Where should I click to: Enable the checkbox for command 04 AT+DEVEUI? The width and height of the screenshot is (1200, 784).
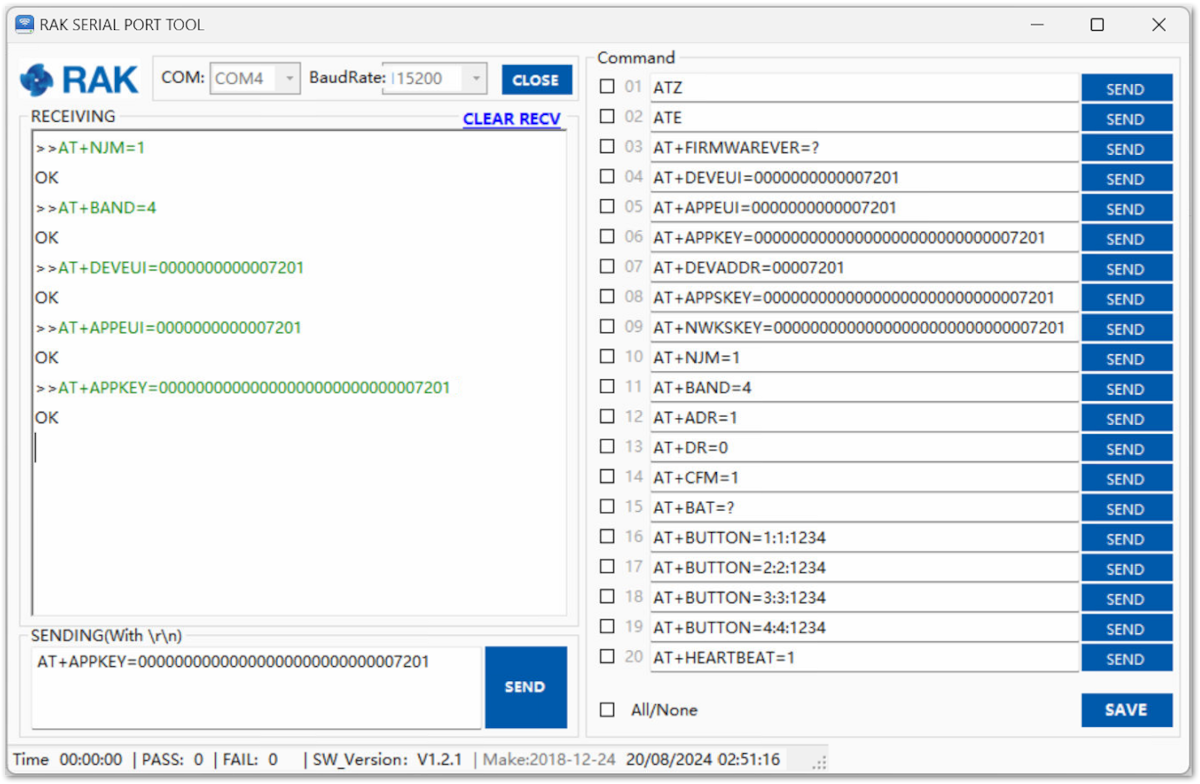click(607, 177)
